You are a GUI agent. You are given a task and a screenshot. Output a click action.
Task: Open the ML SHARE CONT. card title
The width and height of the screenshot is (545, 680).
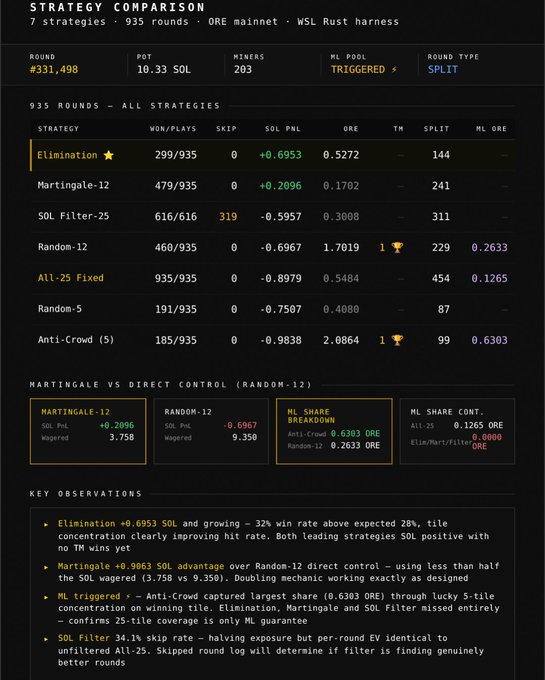447,412
